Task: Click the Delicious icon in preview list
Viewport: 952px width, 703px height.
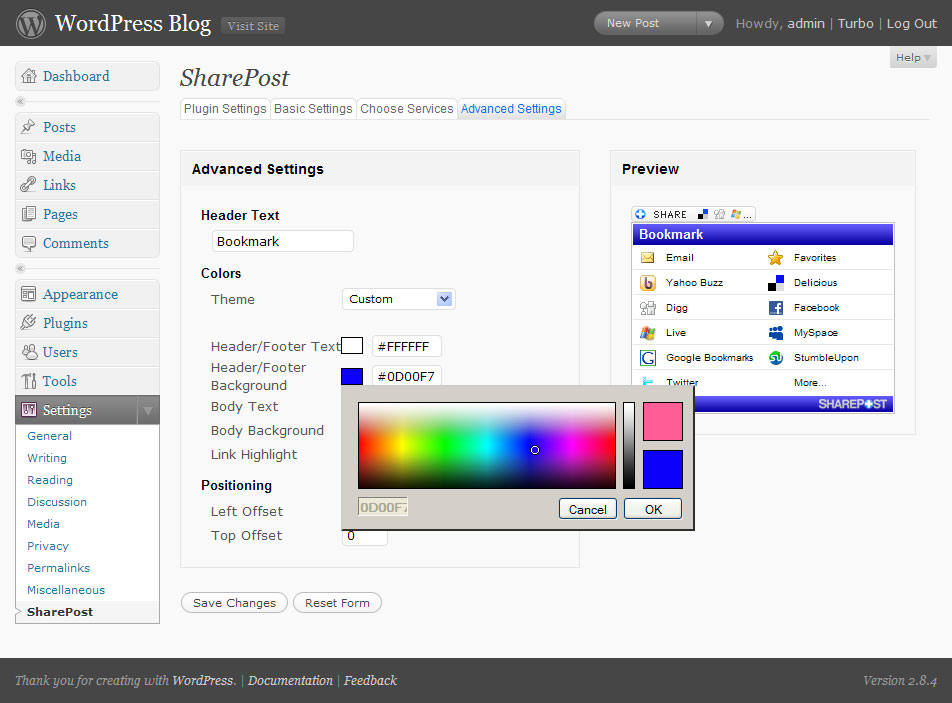Action: pyautogui.click(x=775, y=283)
